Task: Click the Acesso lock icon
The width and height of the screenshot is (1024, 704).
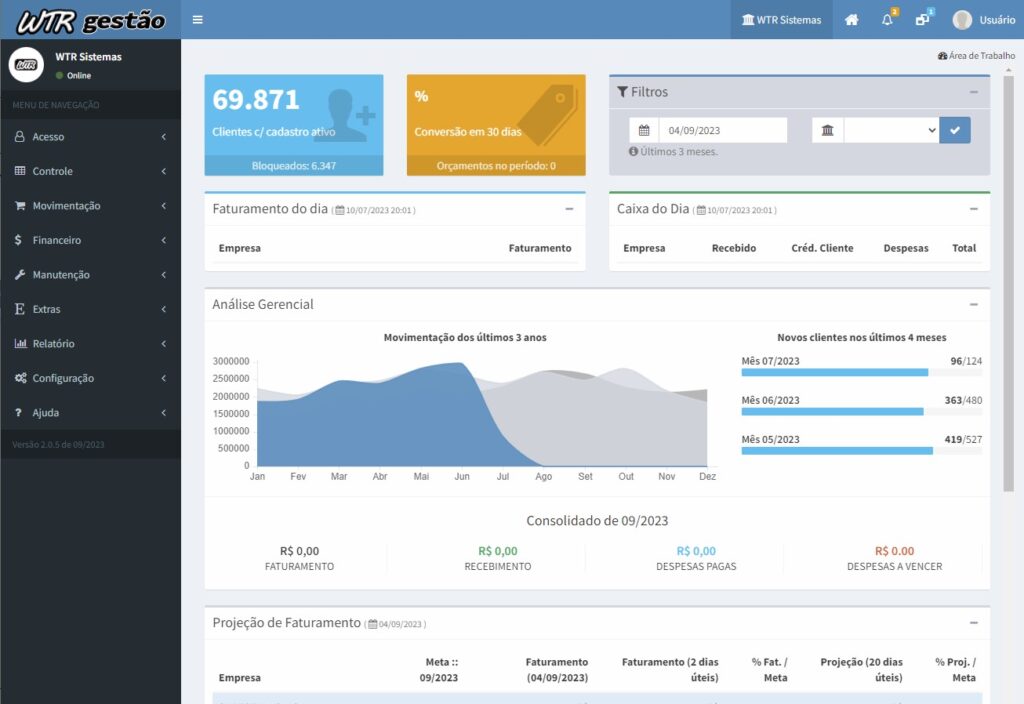Action: [x=20, y=136]
